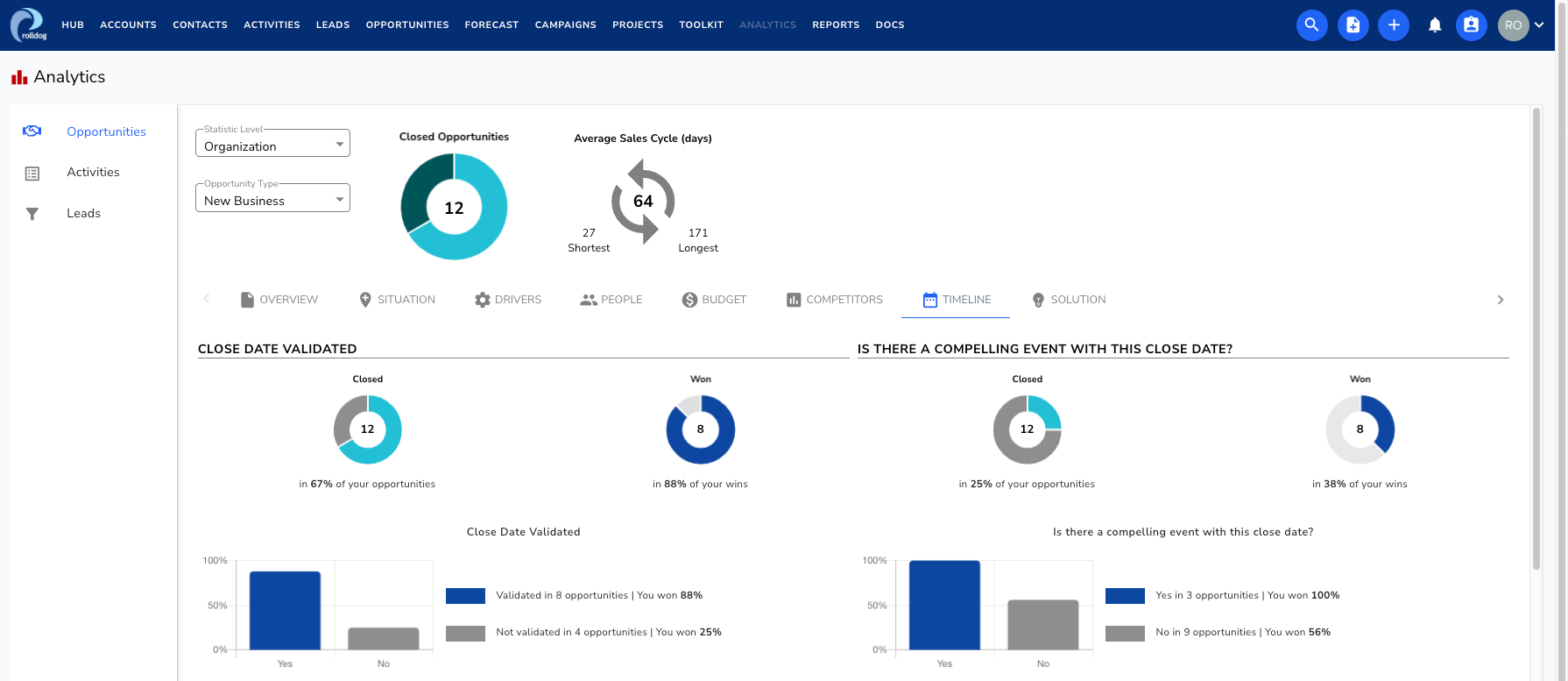Switch to the Budget tab

pos(714,300)
